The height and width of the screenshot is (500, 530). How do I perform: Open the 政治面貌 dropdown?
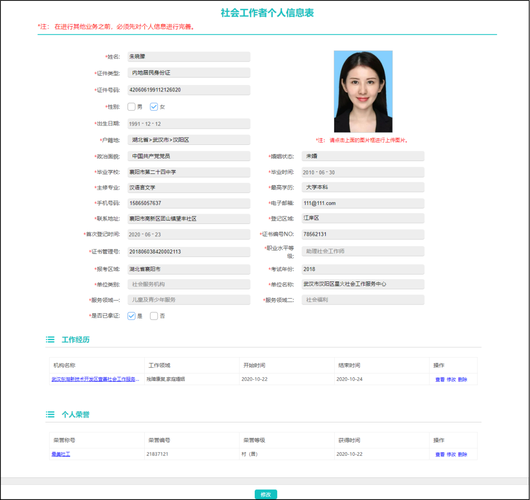189,156
